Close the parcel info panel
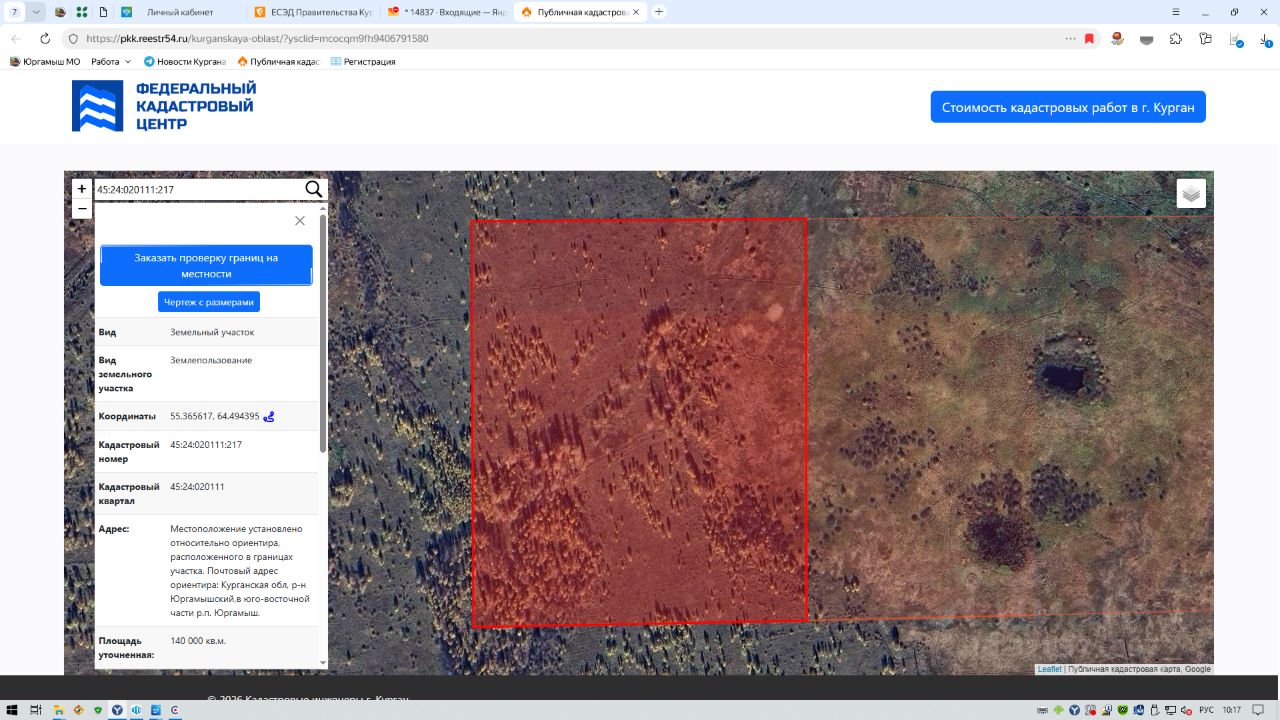The width and height of the screenshot is (1280, 720). pos(300,221)
